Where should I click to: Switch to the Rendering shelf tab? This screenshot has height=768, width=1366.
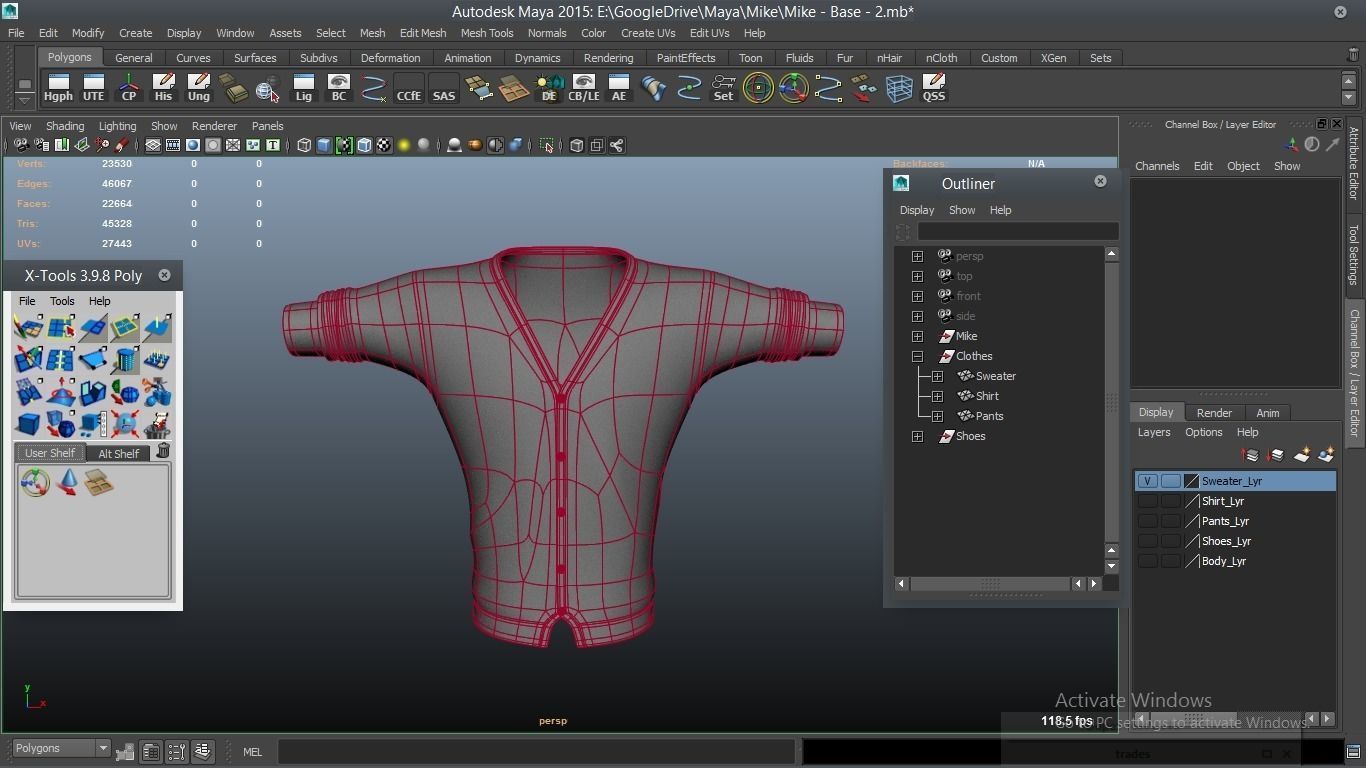tap(608, 58)
